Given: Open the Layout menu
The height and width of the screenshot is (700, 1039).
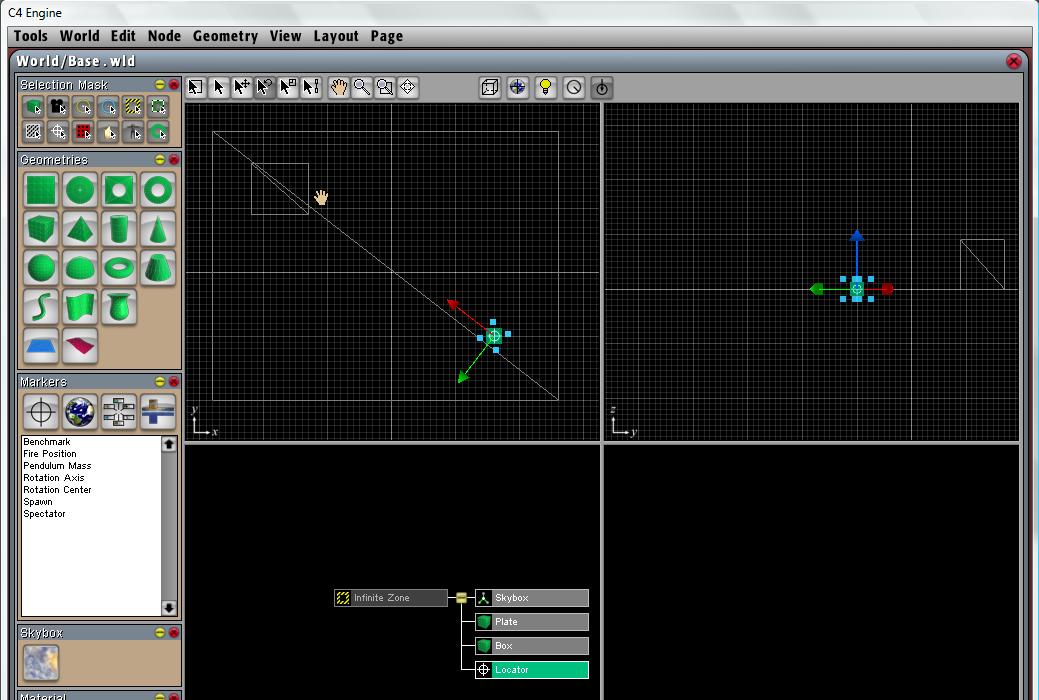Looking at the screenshot, I should point(335,36).
